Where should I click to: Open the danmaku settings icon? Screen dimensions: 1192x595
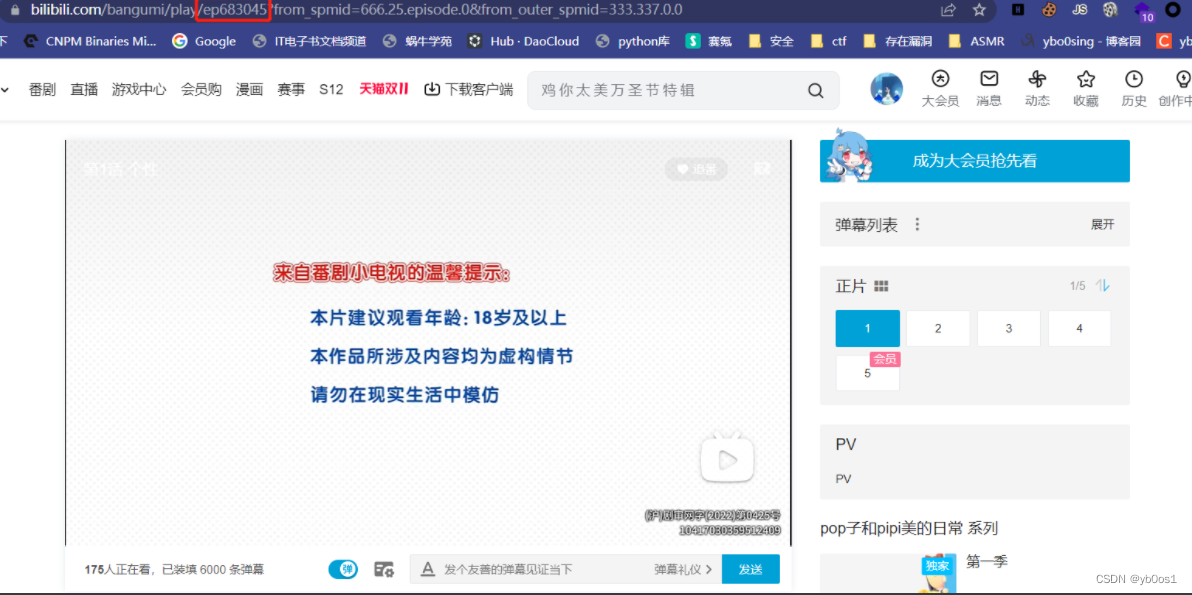click(x=384, y=569)
